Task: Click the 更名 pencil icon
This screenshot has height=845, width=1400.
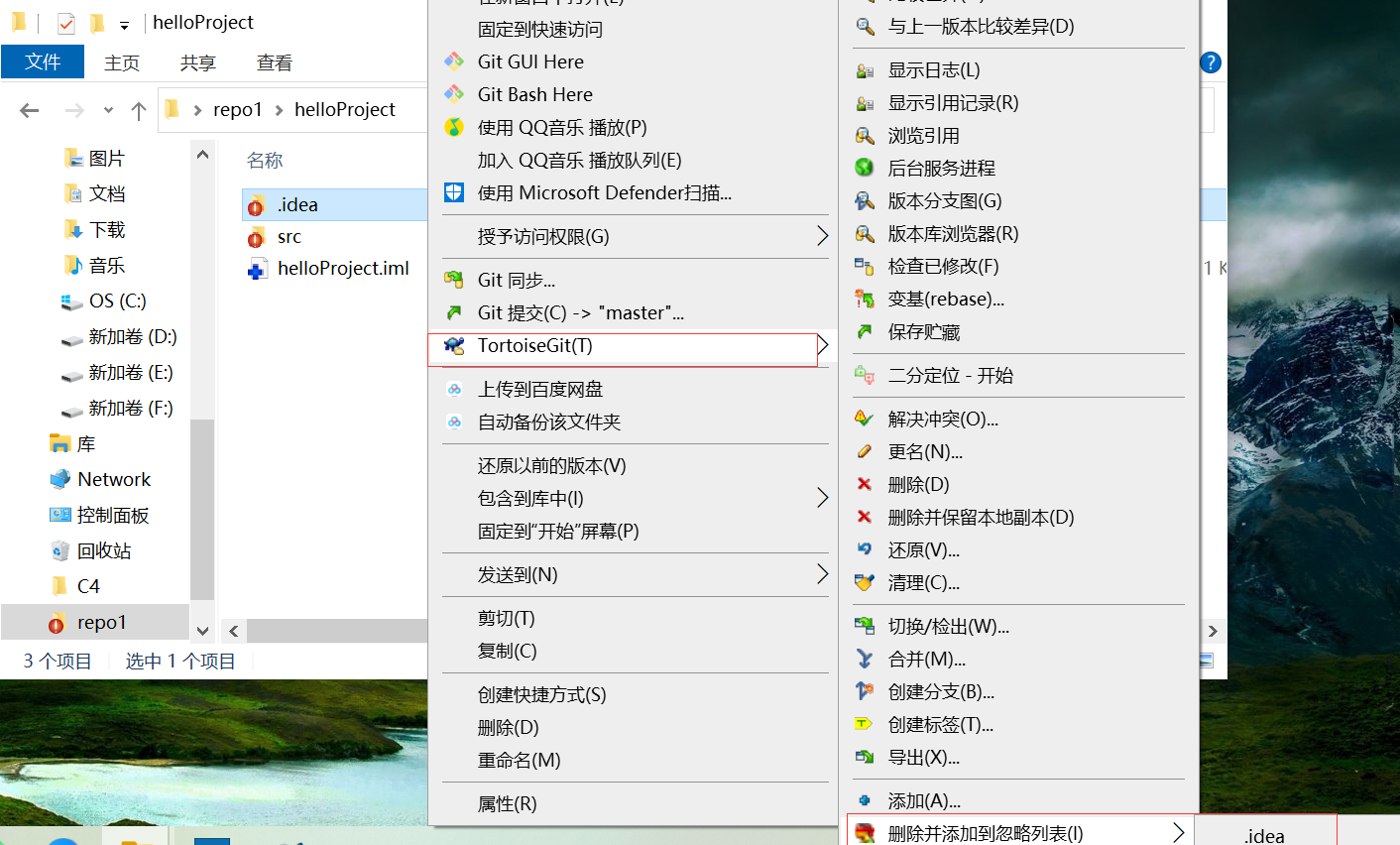Action: pos(865,451)
